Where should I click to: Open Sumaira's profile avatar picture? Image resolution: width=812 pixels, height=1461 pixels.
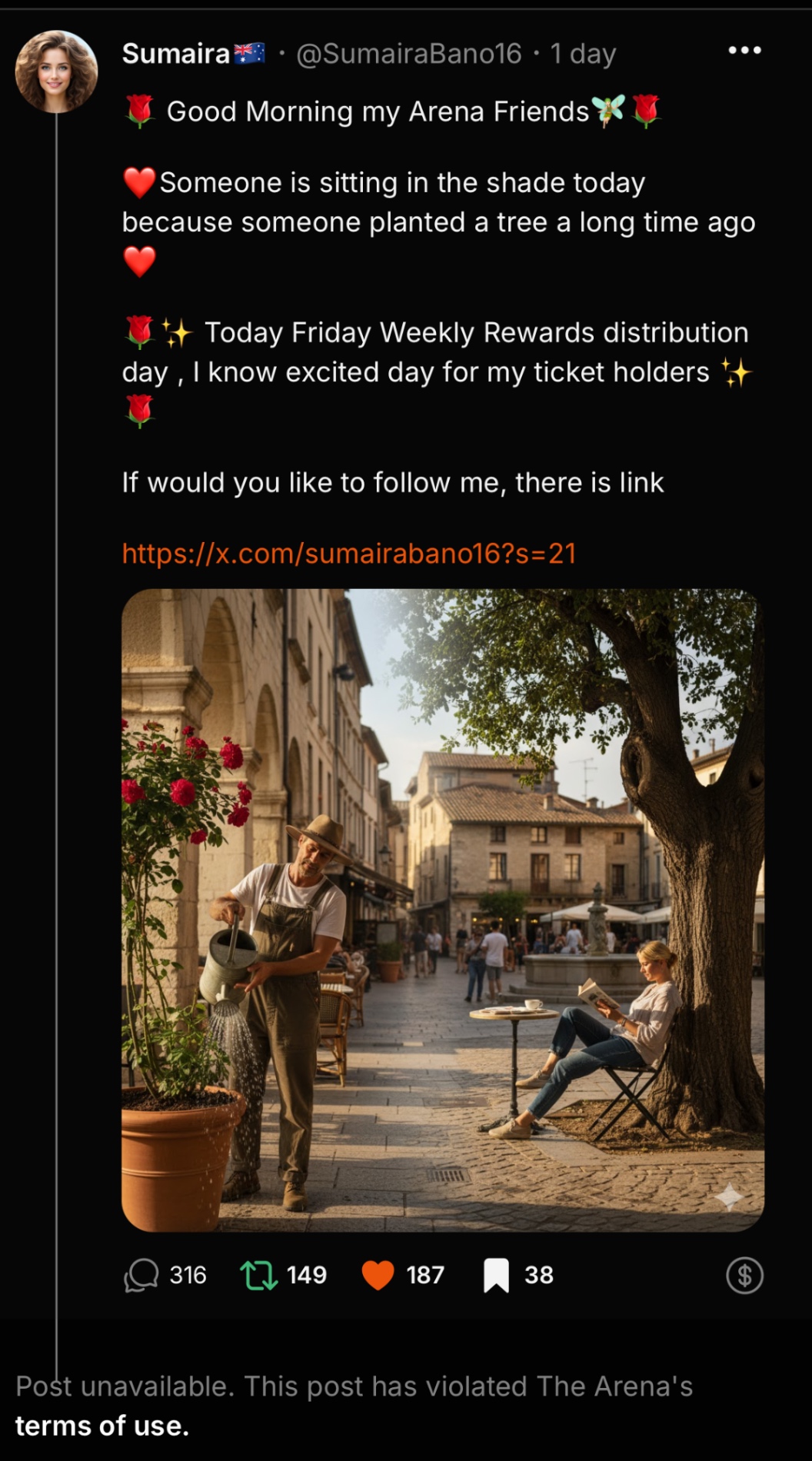56,72
